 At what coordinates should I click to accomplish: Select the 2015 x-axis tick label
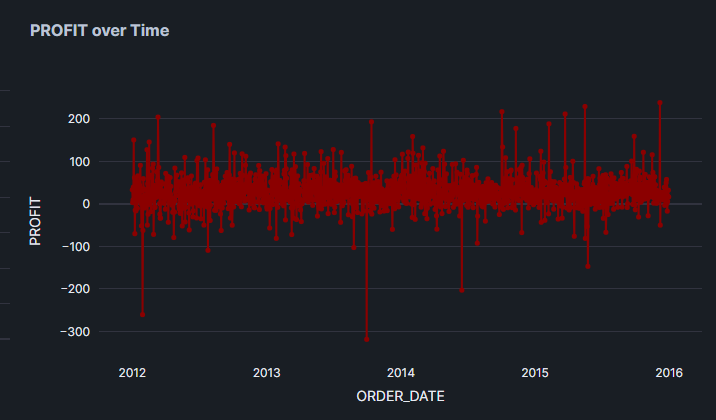pyautogui.click(x=535, y=372)
